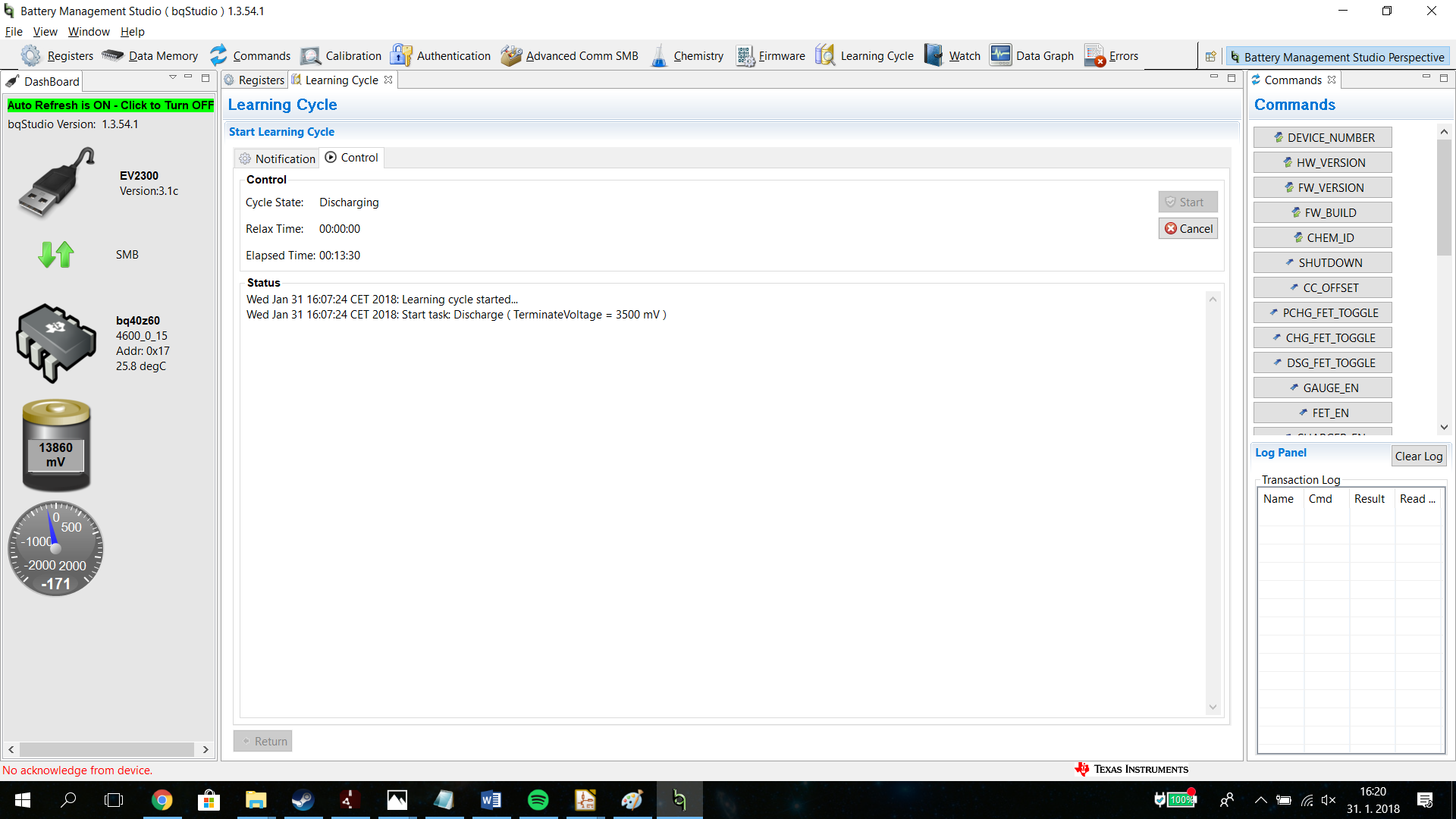
Task: Toggle DSG_FET_TOGGLE command
Action: click(1323, 362)
